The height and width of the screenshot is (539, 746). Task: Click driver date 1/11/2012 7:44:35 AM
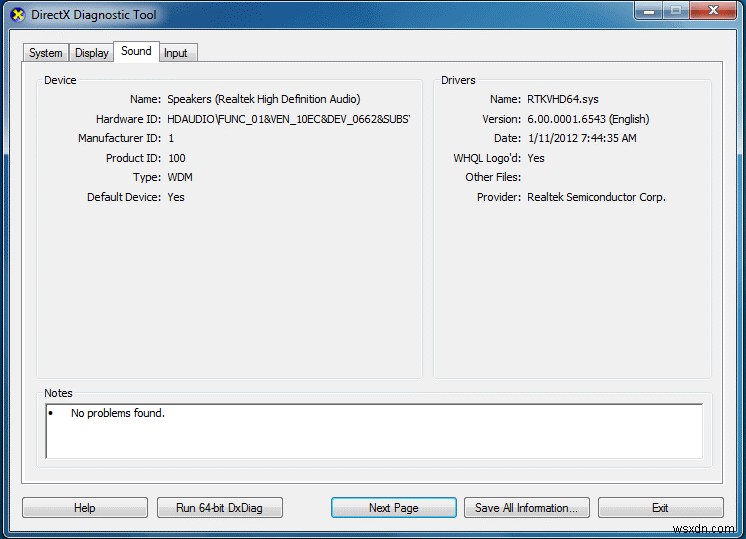(x=582, y=138)
